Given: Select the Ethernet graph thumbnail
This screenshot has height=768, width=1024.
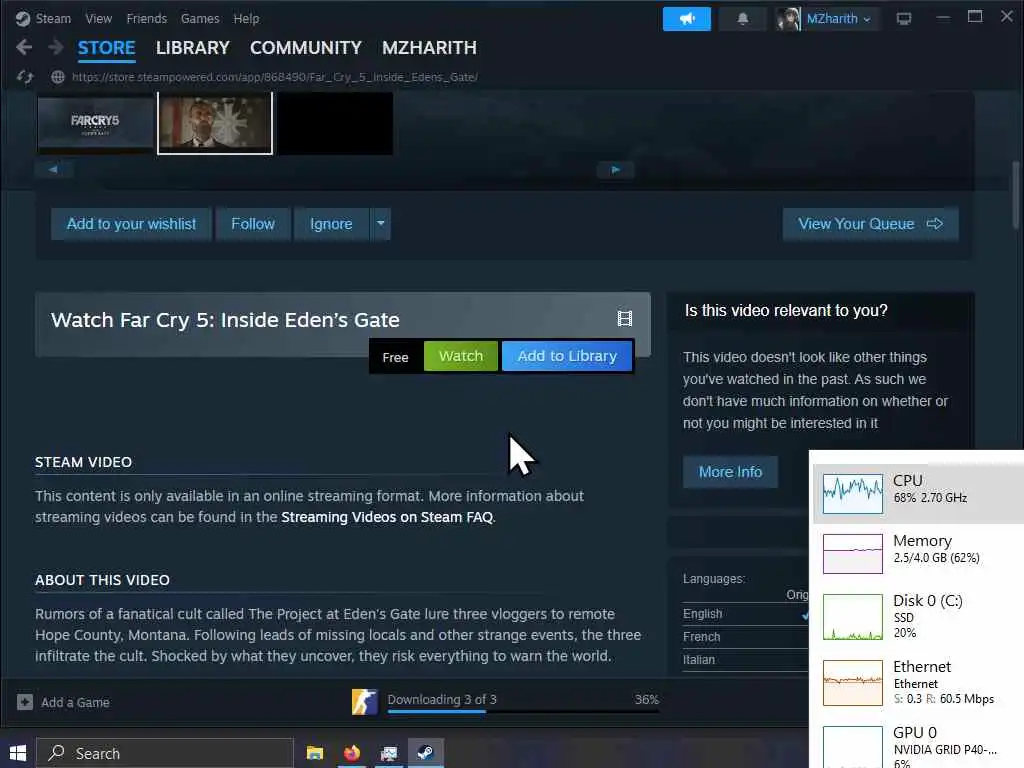Looking at the screenshot, I should (853, 683).
